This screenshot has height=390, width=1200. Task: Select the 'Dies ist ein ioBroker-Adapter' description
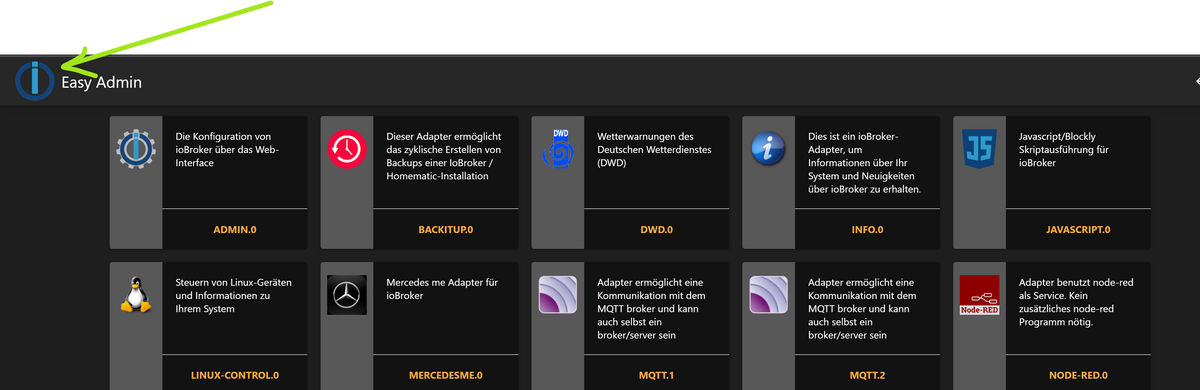point(864,162)
